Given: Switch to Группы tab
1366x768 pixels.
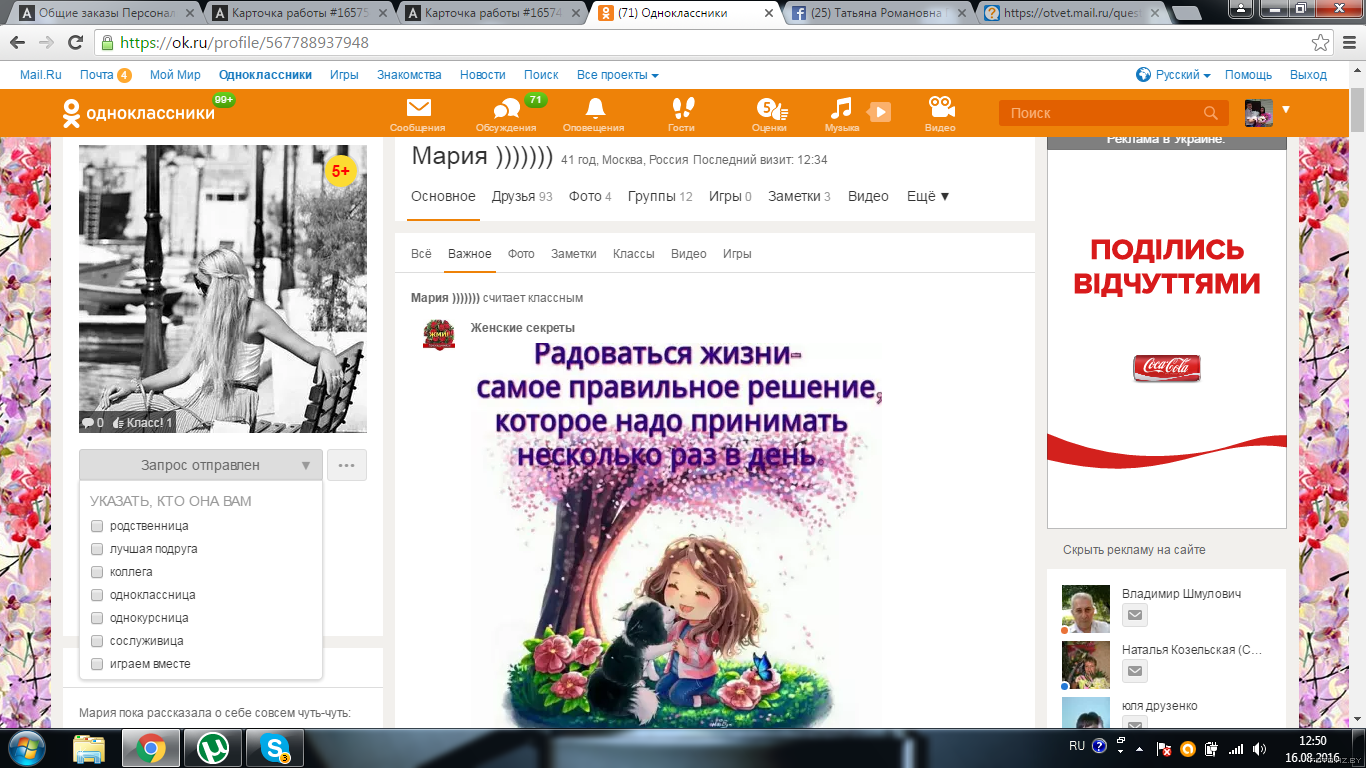Looking at the screenshot, I should point(660,196).
